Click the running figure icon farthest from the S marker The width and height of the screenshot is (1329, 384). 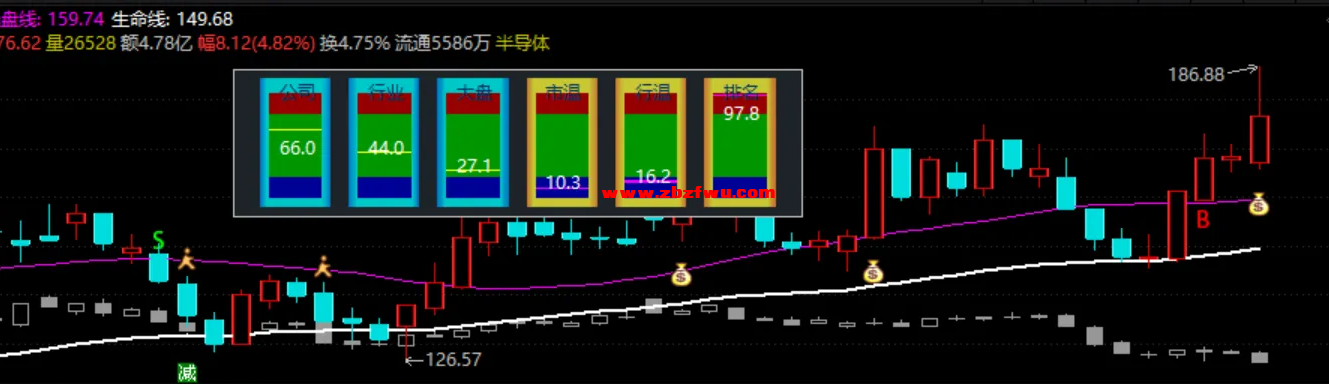[322, 267]
